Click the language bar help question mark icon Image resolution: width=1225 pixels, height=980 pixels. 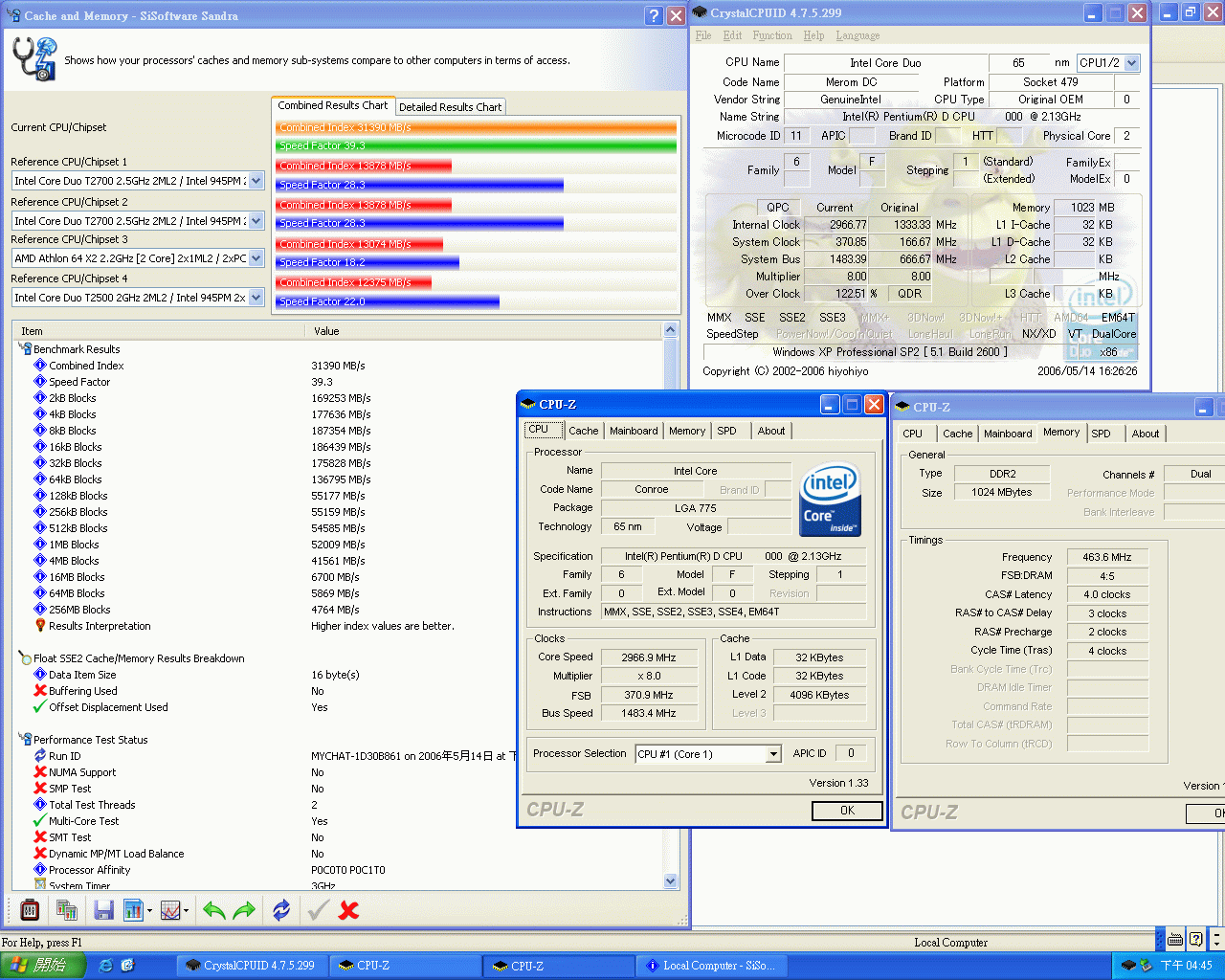click(1195, 938)
